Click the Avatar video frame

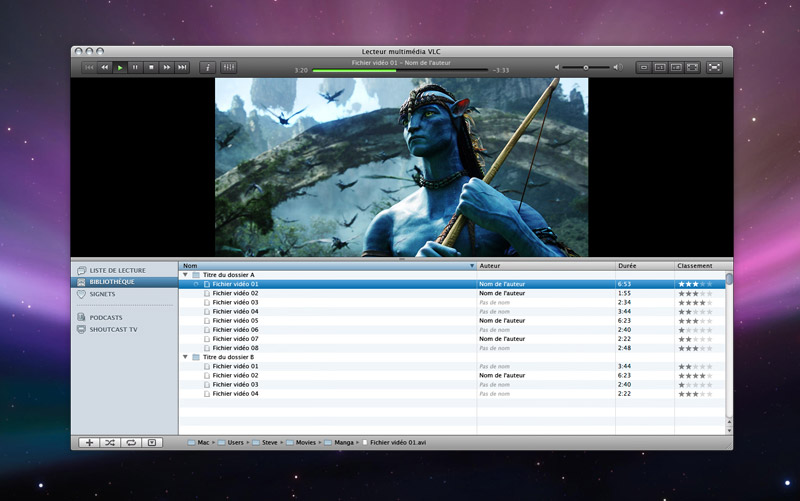point(402,167)
